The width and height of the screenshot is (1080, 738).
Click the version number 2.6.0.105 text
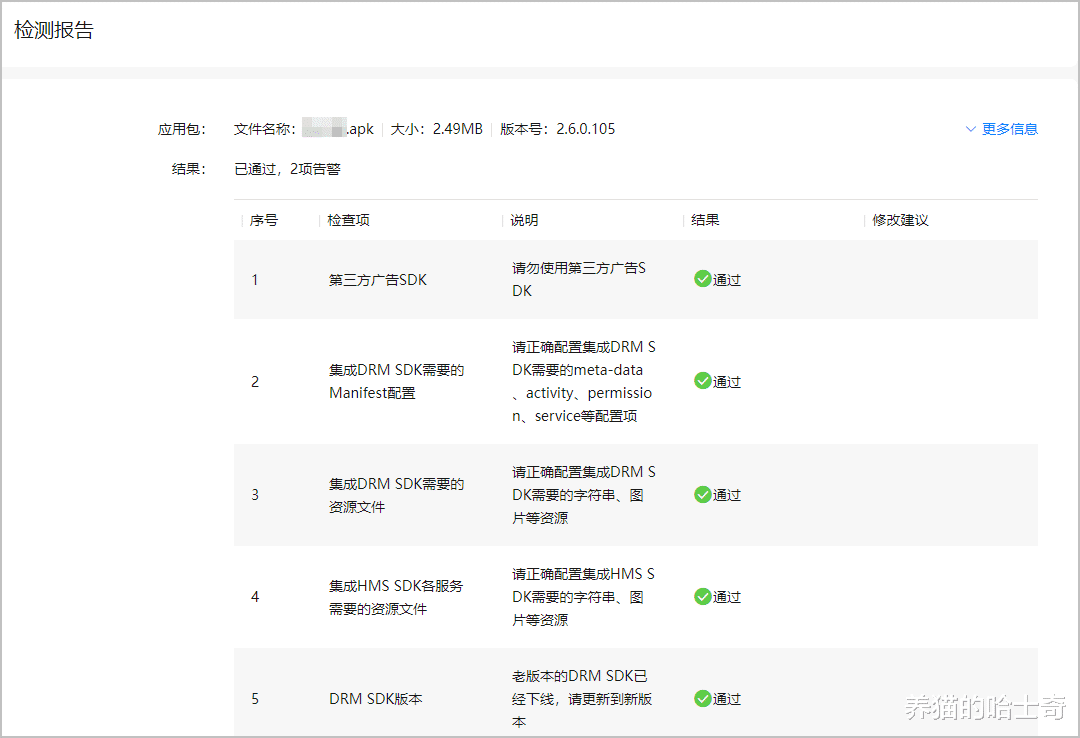pos(586,129)
